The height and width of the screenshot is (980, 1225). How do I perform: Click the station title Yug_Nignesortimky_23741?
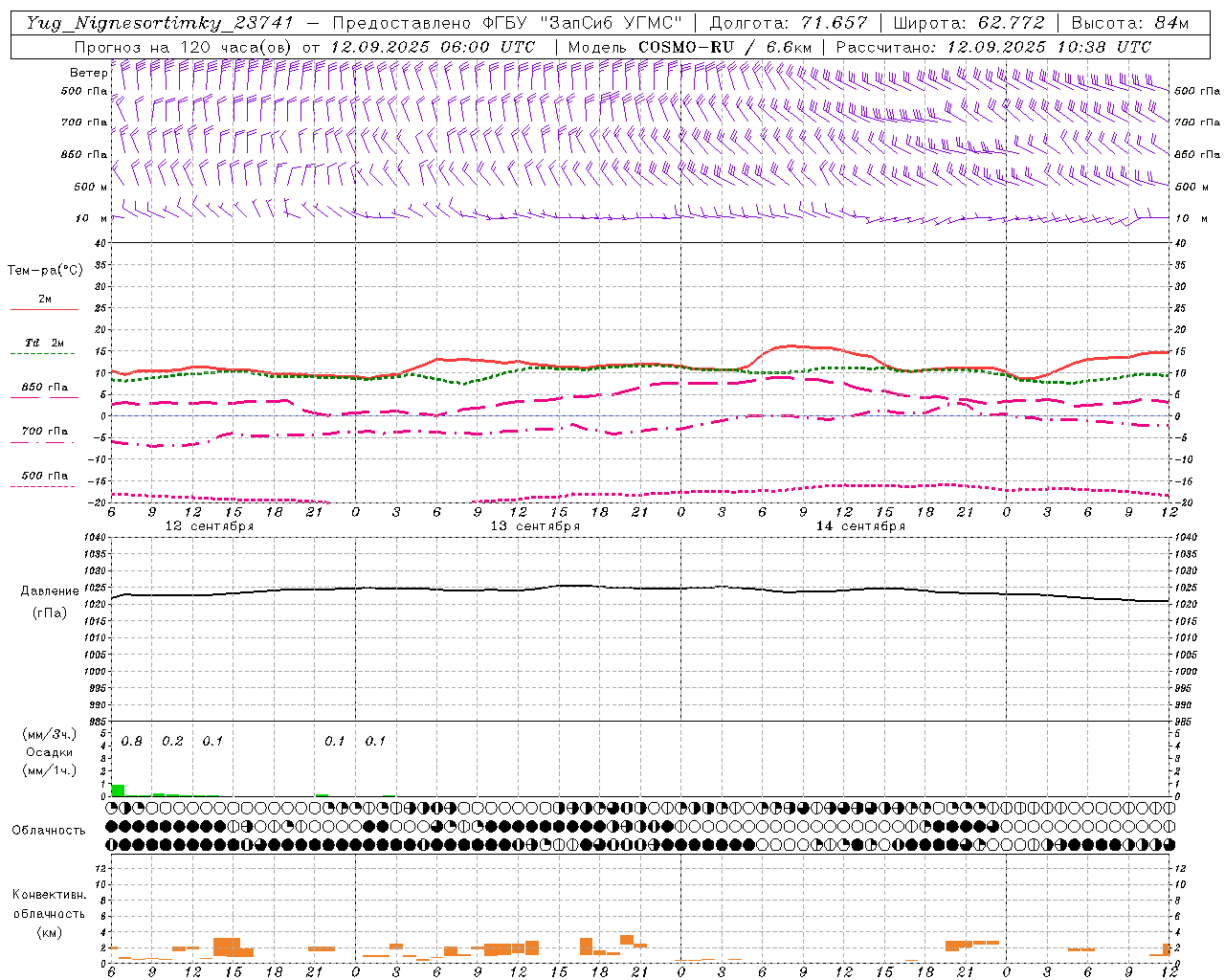click(x=159, y=23)
